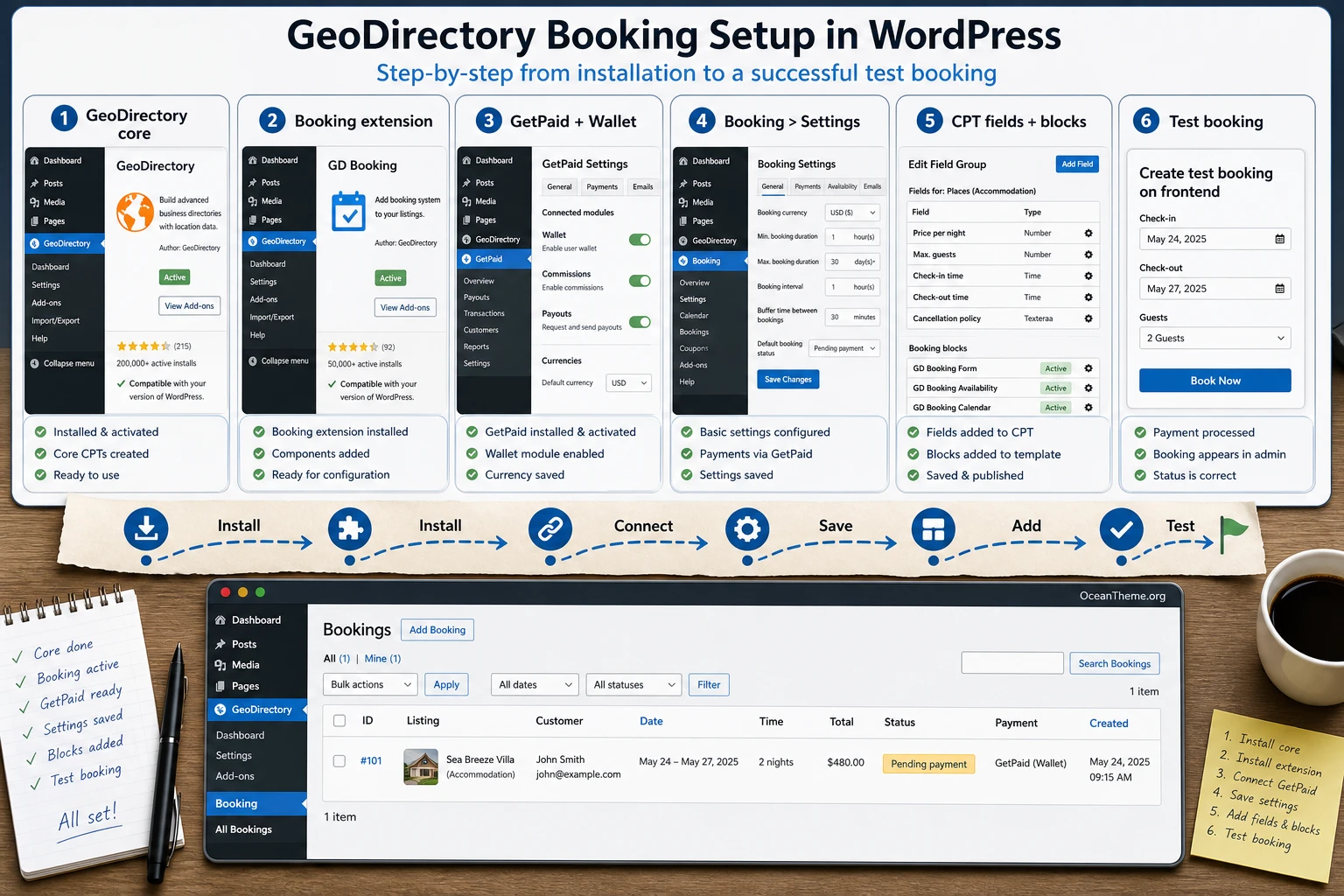The height and width of the screenshot is (896, 1344).
Task: Click the checkmark Test workflow icon
Action: (1122, 529)
